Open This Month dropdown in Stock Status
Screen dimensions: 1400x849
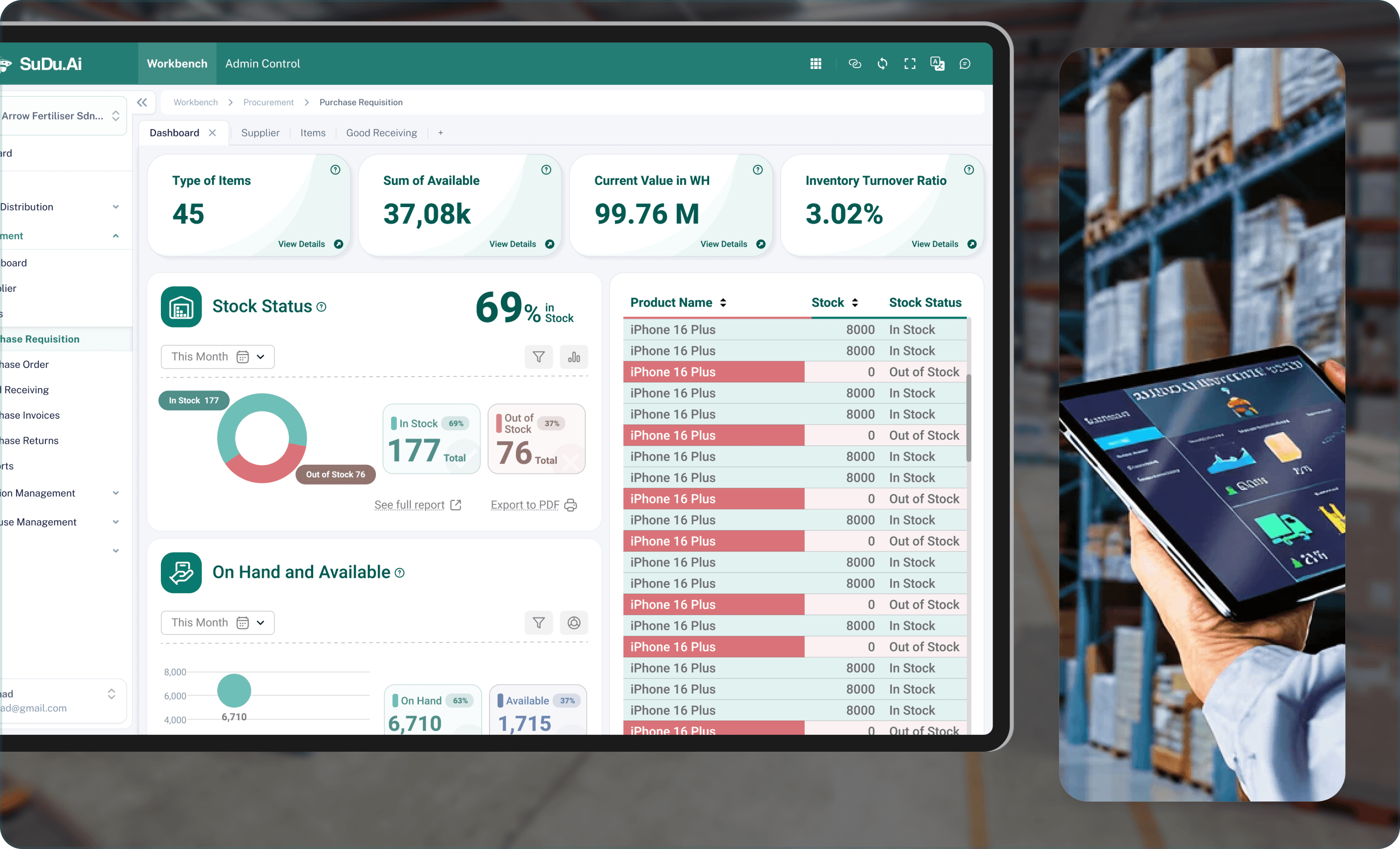218,357
